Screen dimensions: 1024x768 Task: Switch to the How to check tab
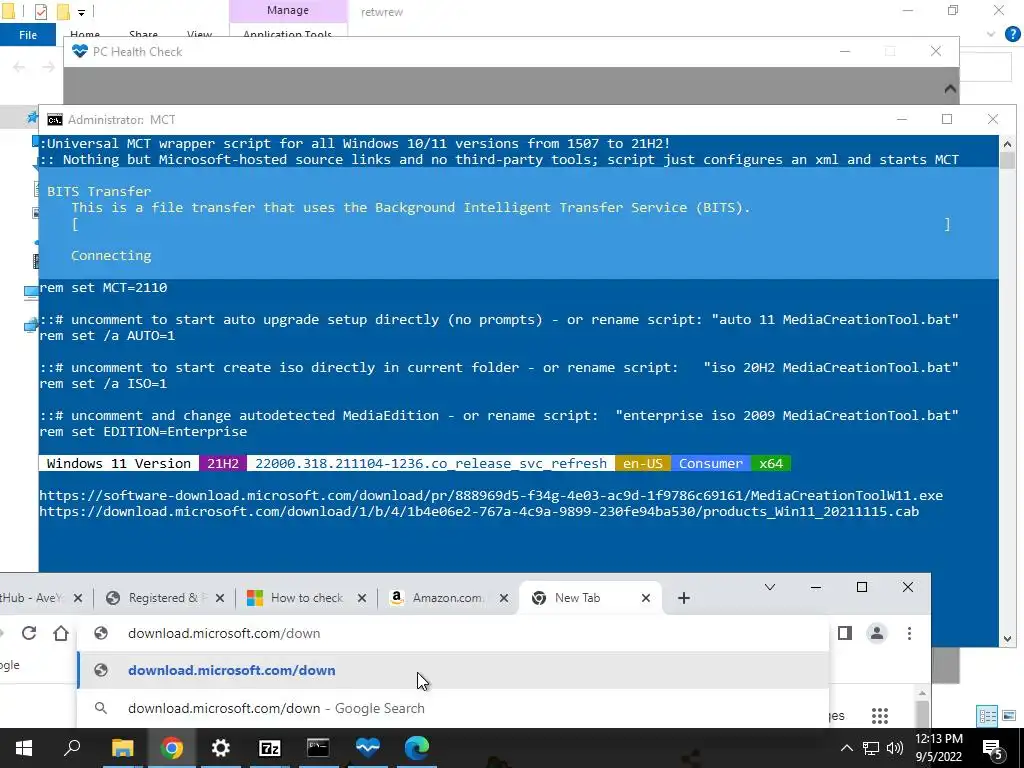click(307, 598)
